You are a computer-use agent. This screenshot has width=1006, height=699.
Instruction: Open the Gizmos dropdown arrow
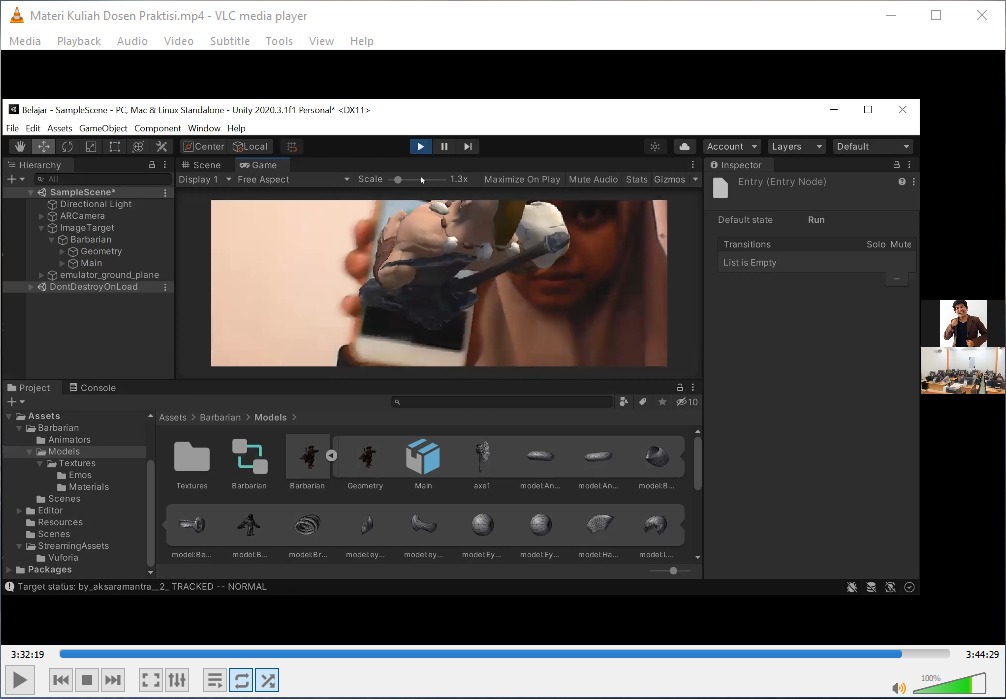pos(695,179)
